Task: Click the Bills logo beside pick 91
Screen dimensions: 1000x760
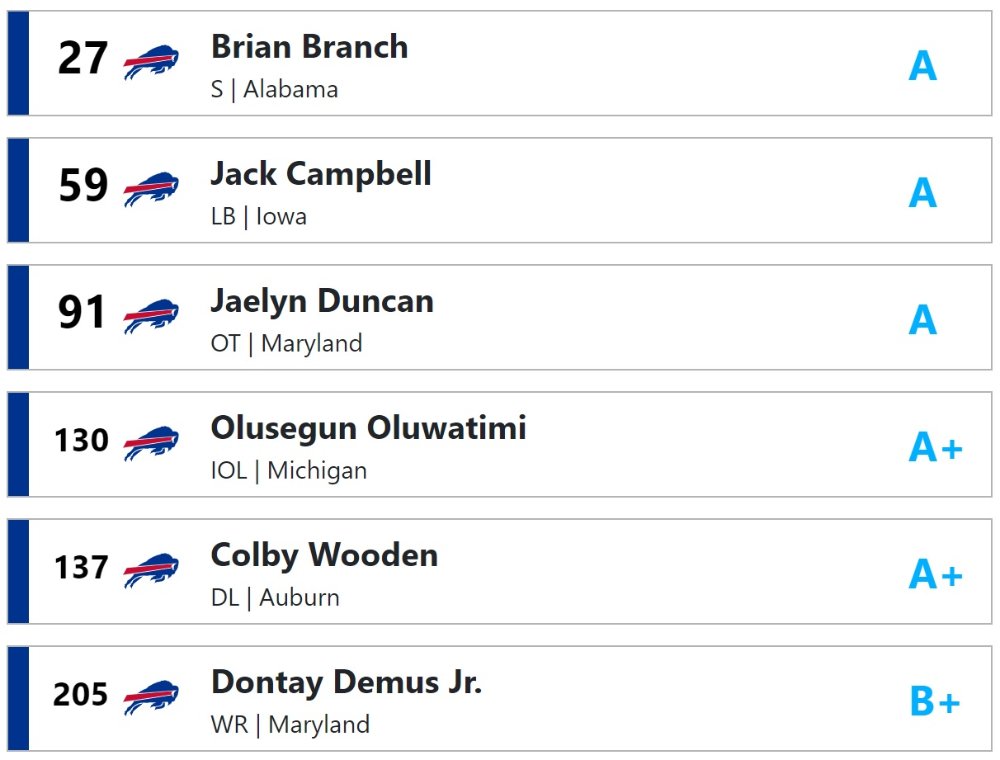Action: 151,315
